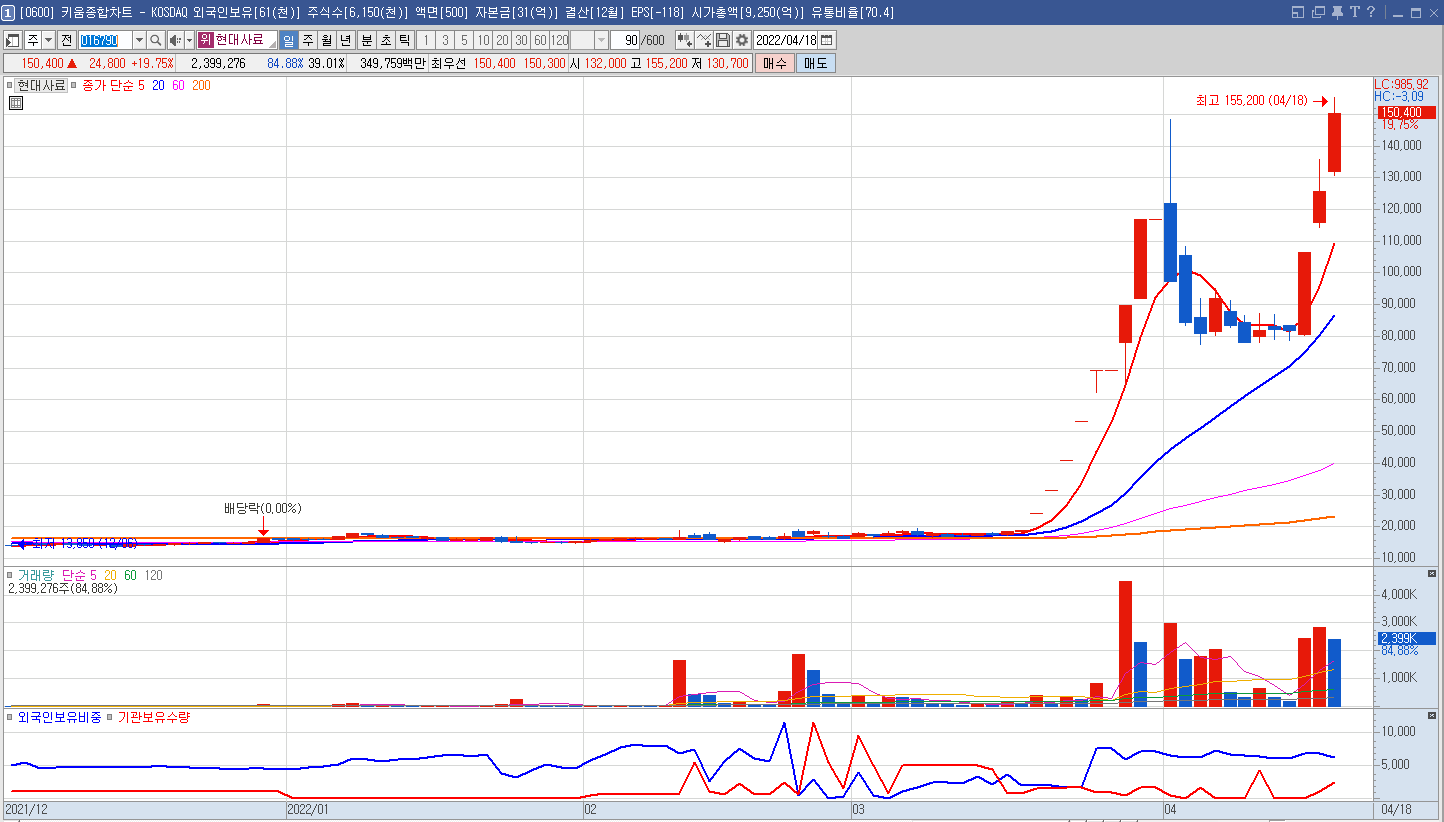1444x822 pixels.
Task: Click the T font size icon
Action: point(1354,12)
